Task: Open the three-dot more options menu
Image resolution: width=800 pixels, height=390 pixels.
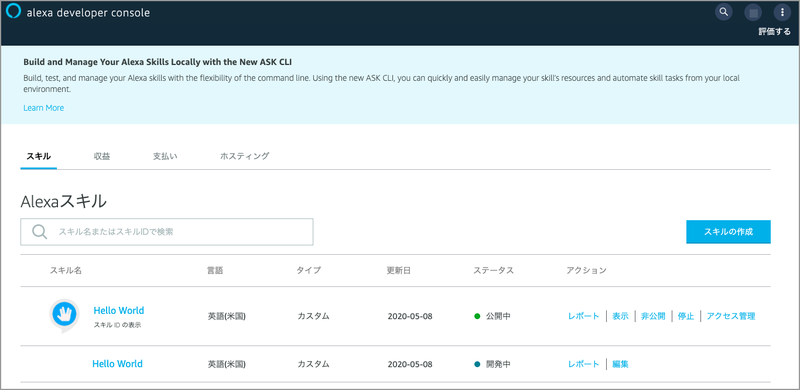Action: tap(782, 12)
